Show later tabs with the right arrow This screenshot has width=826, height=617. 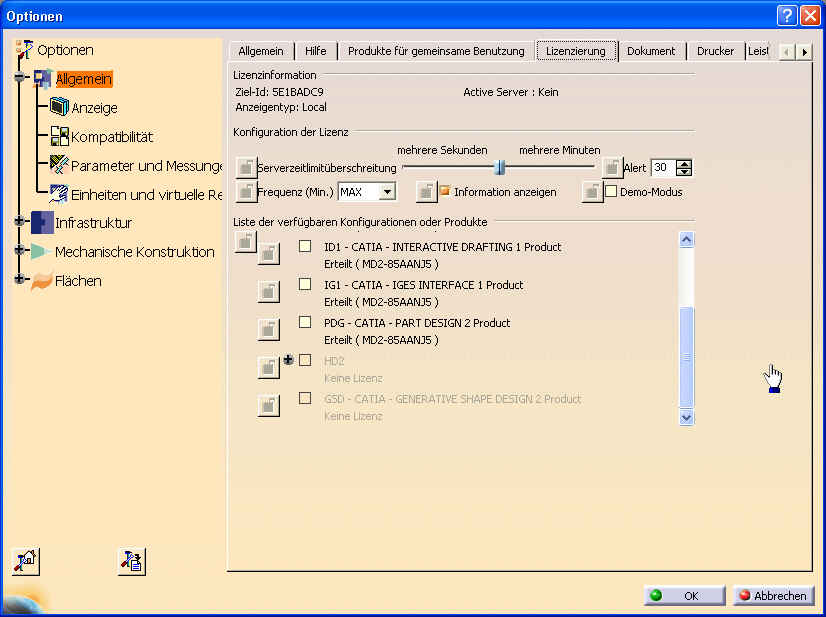click(804, 52)
